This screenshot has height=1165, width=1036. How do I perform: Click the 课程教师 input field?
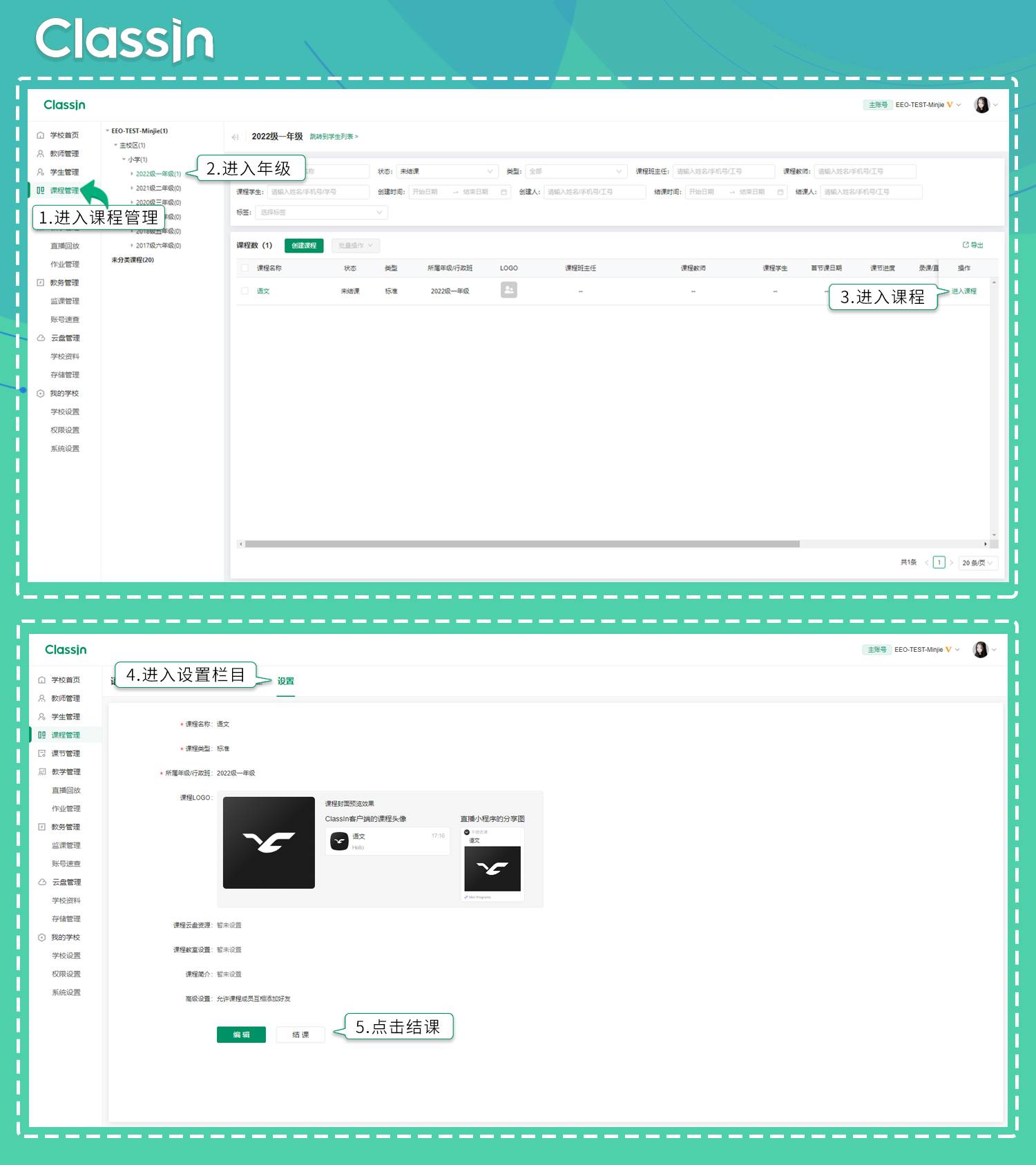pyautogui.click(x=865, y=171)
